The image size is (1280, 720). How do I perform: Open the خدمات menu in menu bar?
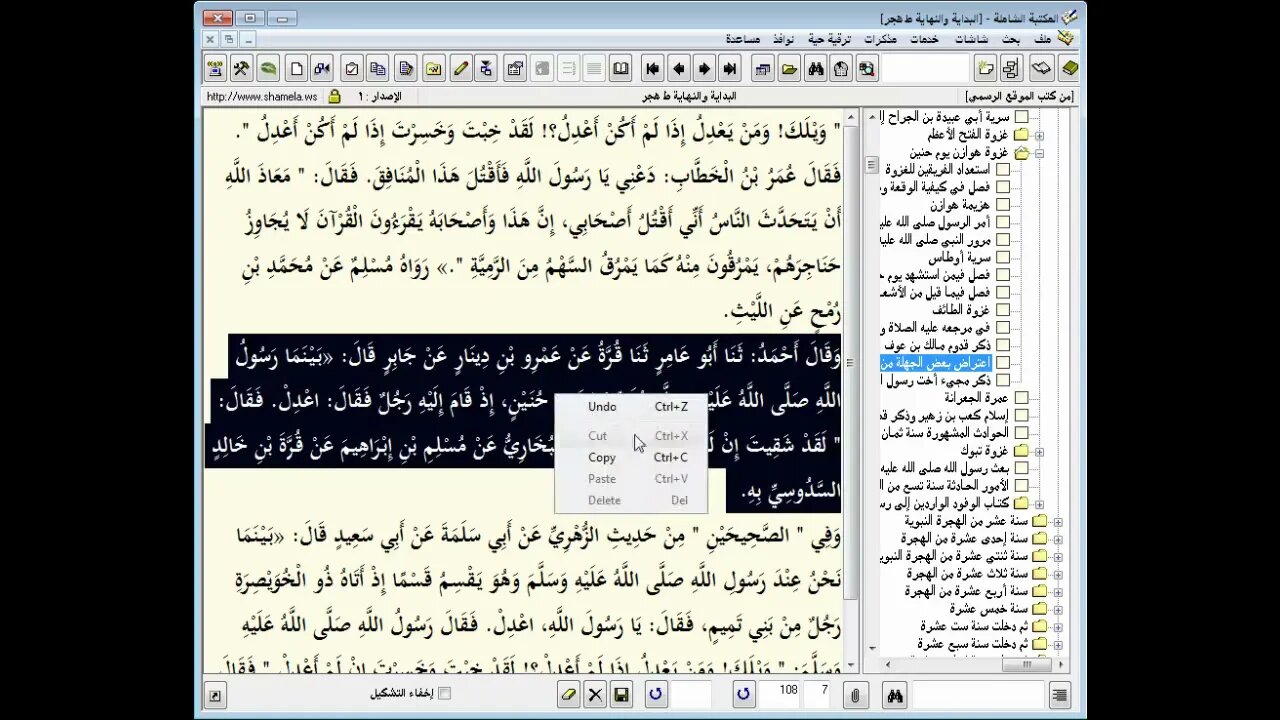924,39
